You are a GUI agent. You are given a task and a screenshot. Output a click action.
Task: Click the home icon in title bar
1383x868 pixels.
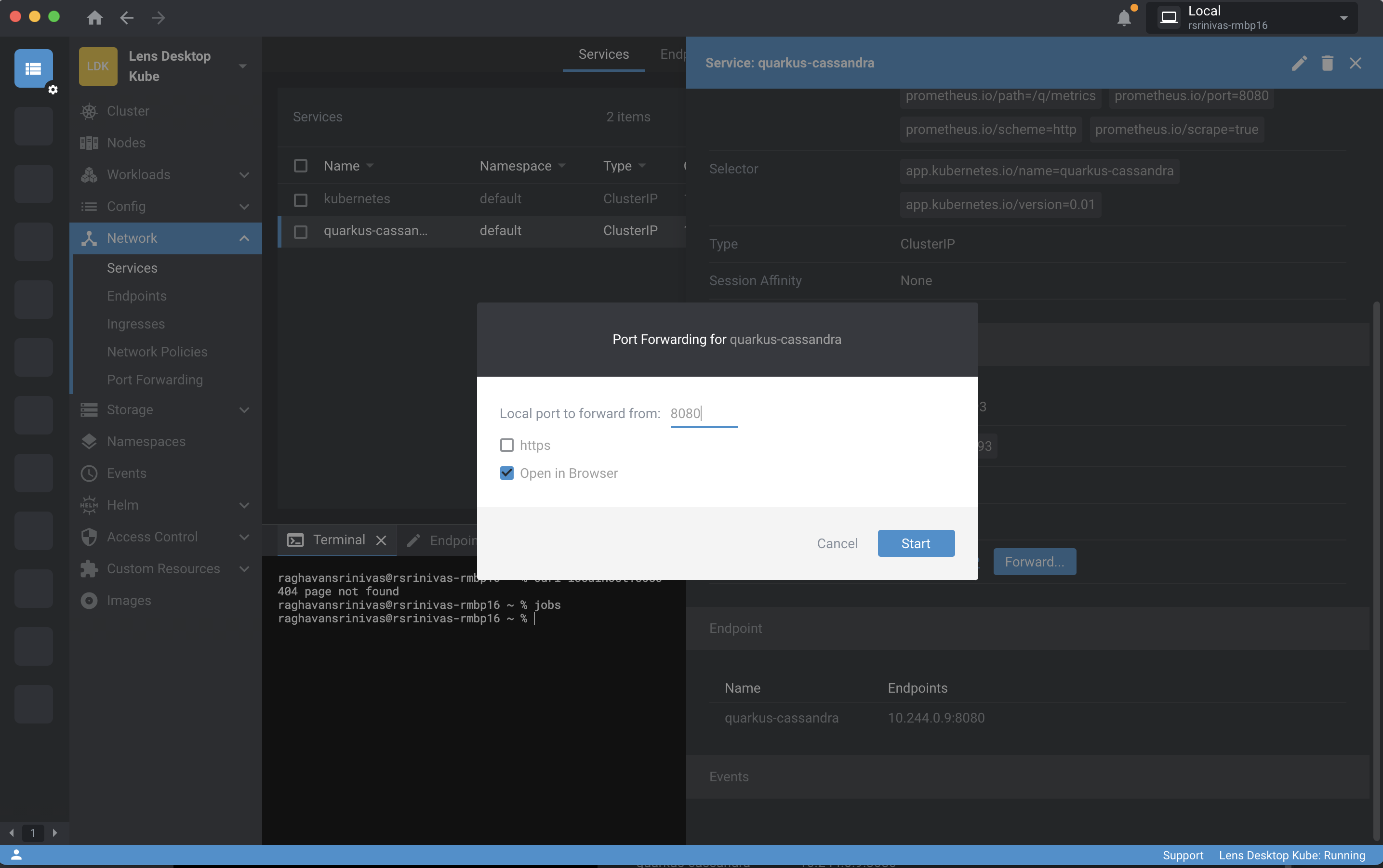point(95,18)
